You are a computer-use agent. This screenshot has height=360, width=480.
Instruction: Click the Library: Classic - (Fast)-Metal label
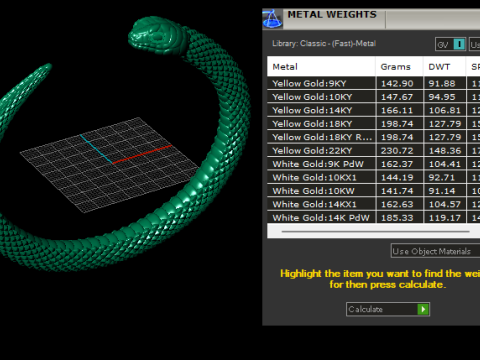pyautogui.click(x=324, y=43)
